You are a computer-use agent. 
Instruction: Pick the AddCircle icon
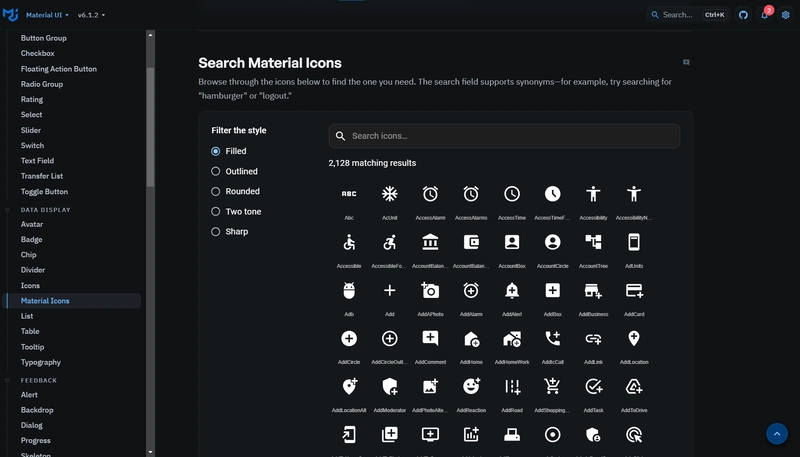point(349,338)
